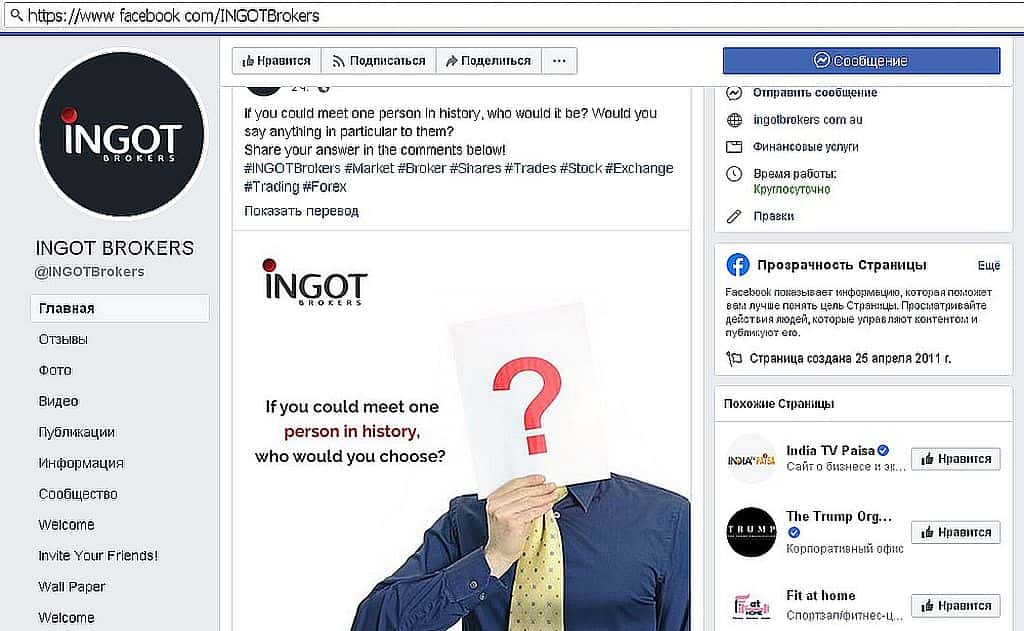Open The Trump Org page thumbnail
1024x631 pixels.
tap(751, 532)
